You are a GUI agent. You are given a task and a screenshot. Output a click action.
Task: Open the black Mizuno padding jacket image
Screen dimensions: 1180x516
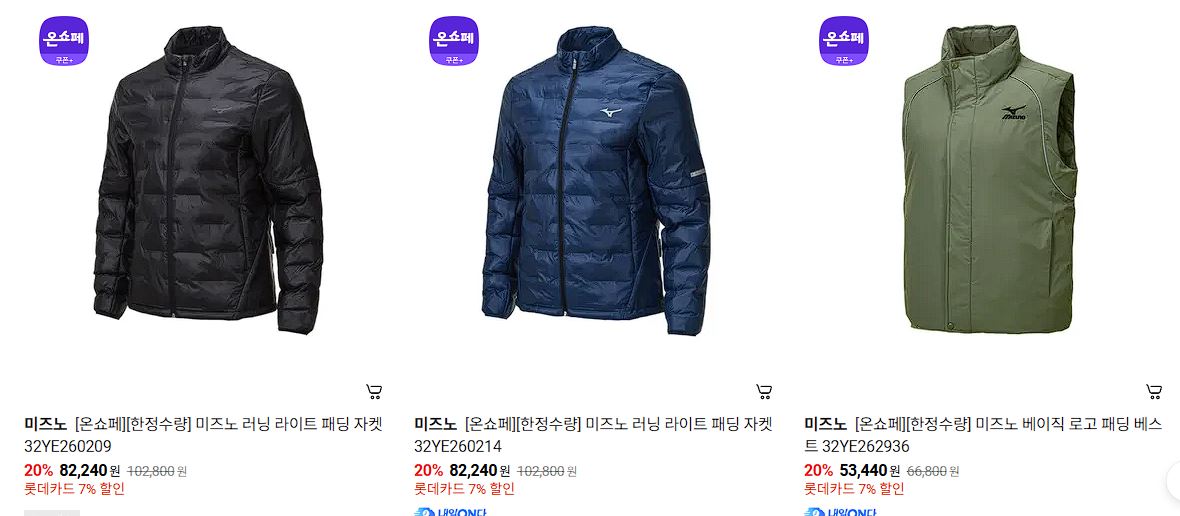tap(208, 181)
